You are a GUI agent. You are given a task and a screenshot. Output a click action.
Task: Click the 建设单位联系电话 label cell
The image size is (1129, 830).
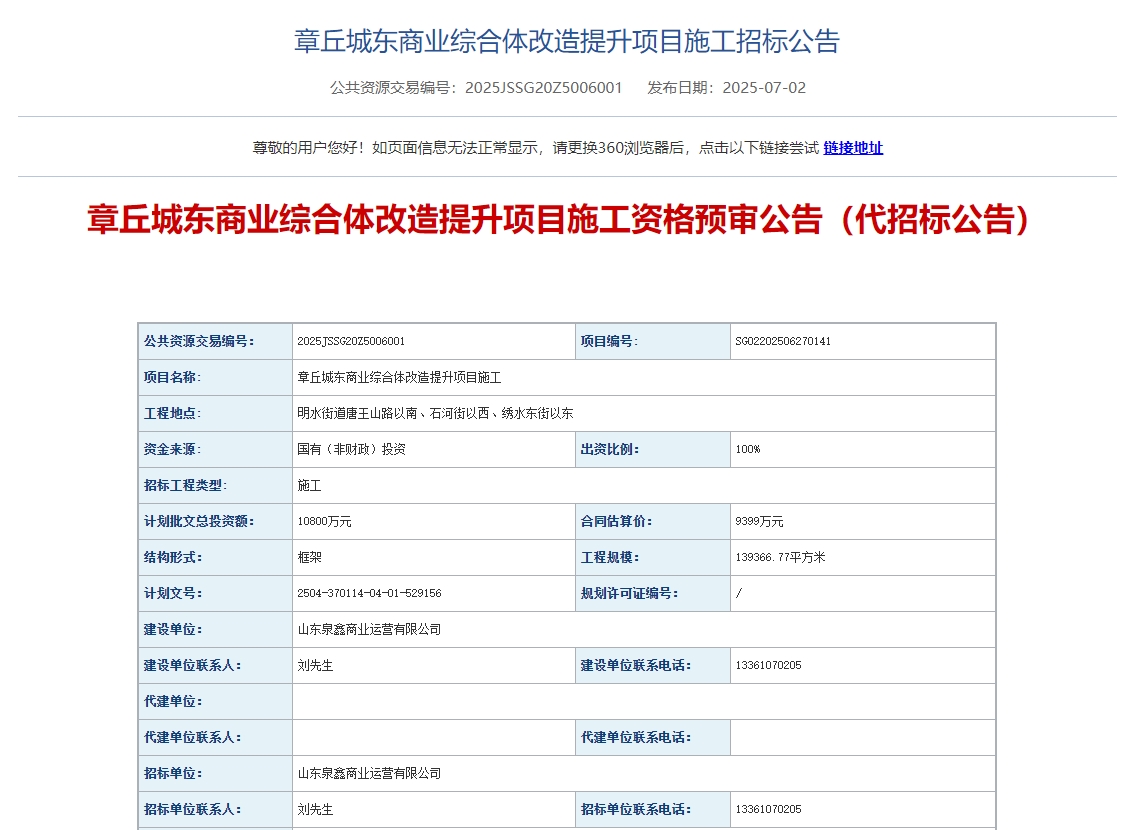pyautogui.click(x=652, y=665)
